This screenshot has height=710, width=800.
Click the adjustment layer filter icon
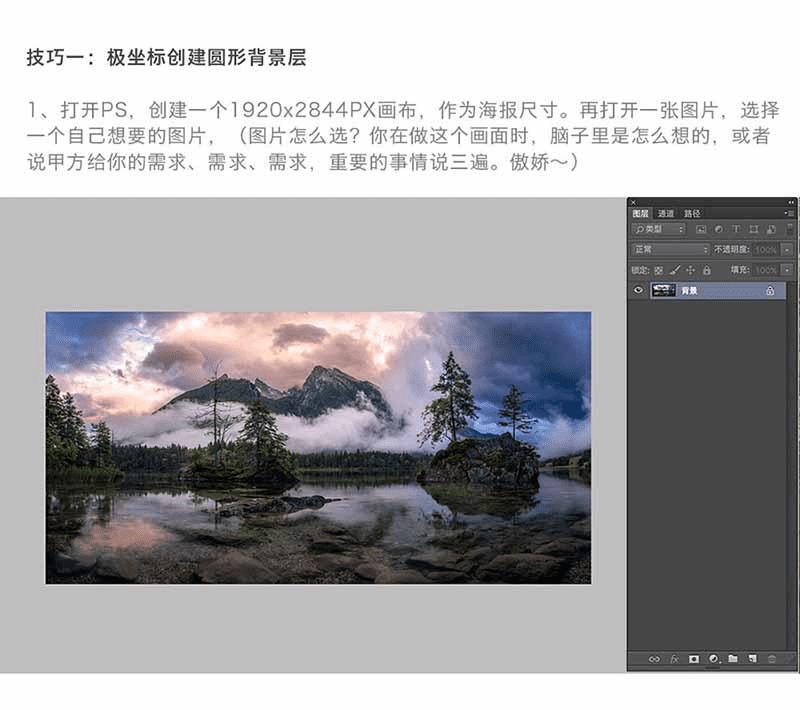[x=719, y=230]
